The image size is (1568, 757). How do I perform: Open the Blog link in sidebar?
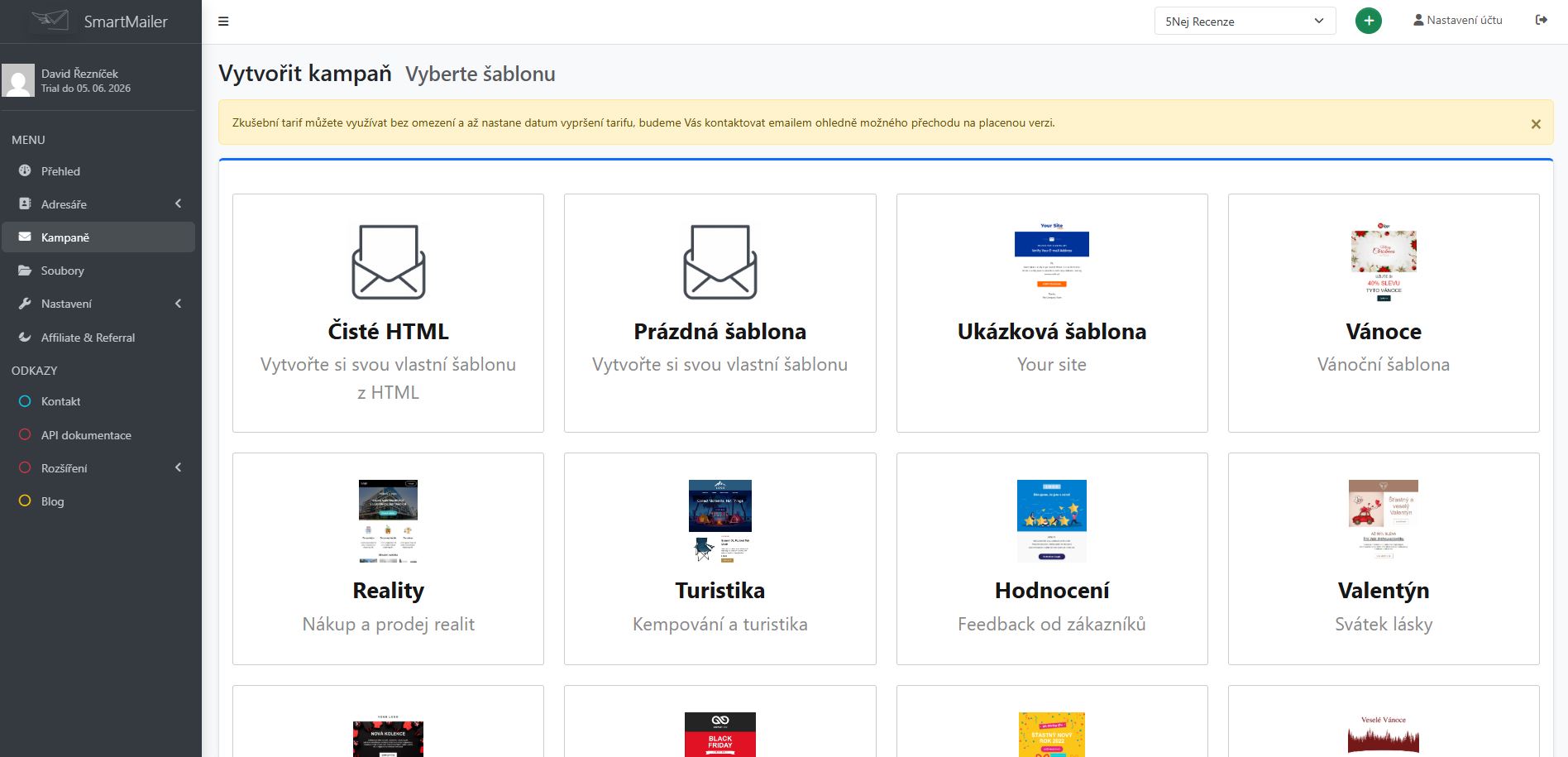point(98,501)
